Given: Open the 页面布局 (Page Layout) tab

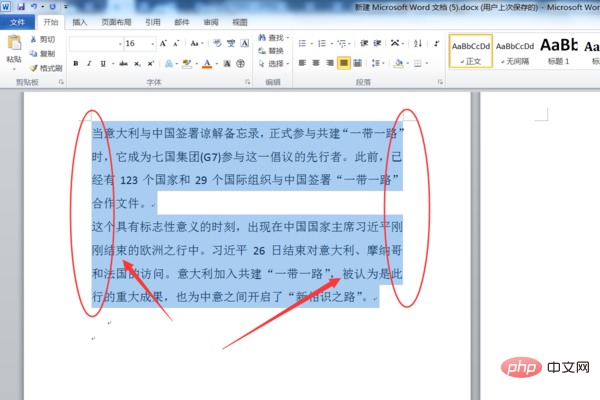Looking at the screenshot, I should pyautogui.click(x=116, y=20).
